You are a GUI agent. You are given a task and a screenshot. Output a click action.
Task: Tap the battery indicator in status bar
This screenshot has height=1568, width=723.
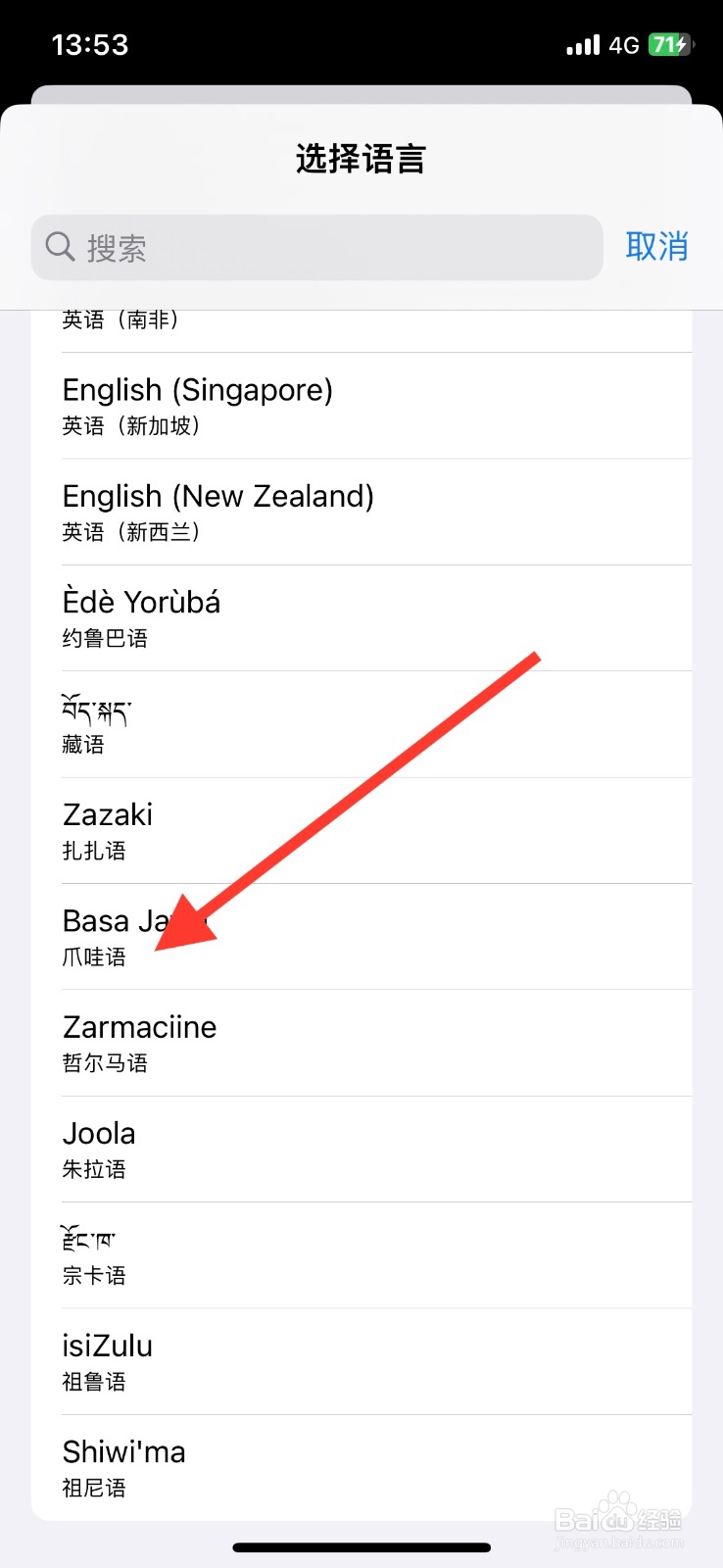tap(671, 45)
